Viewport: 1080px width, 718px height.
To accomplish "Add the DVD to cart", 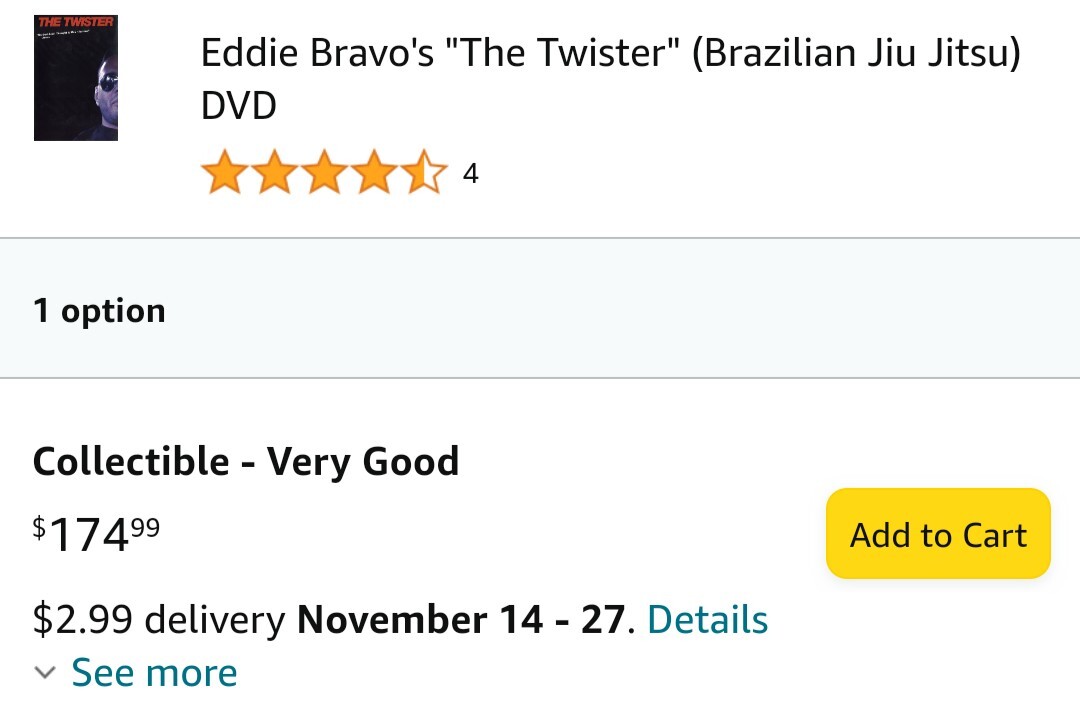I will pyautogui.click(x=938, y=534).
